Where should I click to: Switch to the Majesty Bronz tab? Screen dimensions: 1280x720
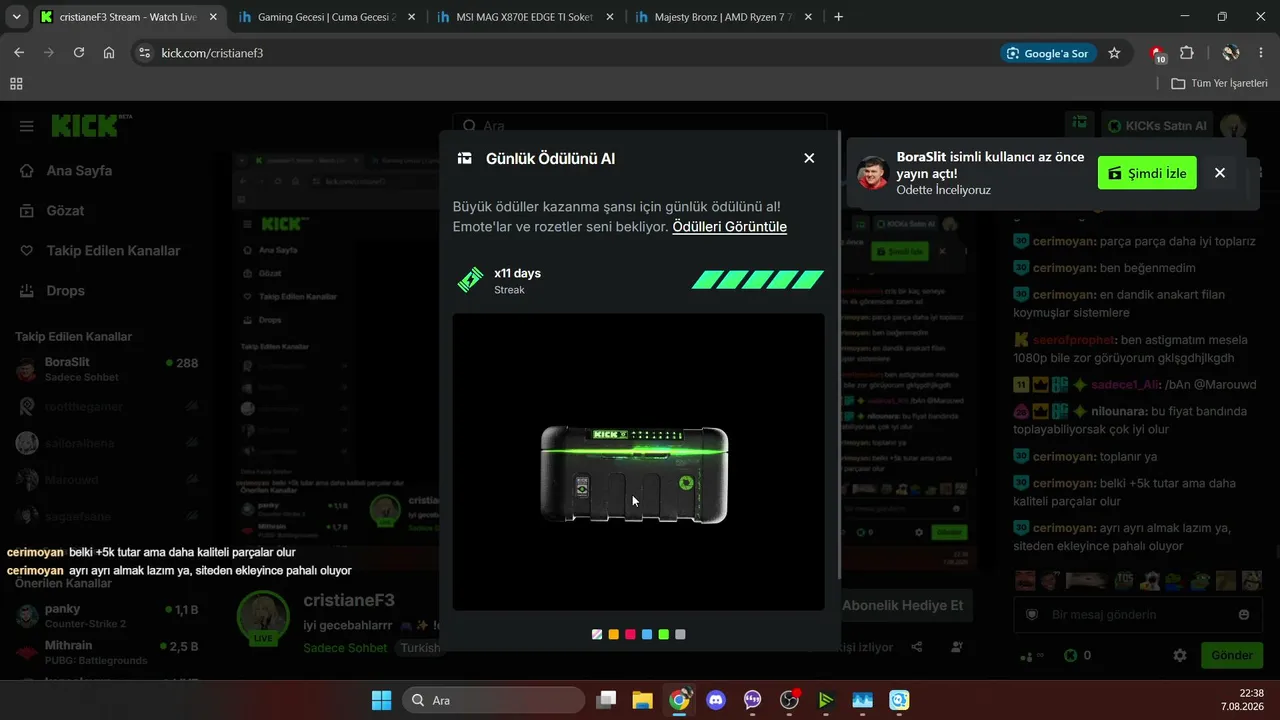coord(725,17)
